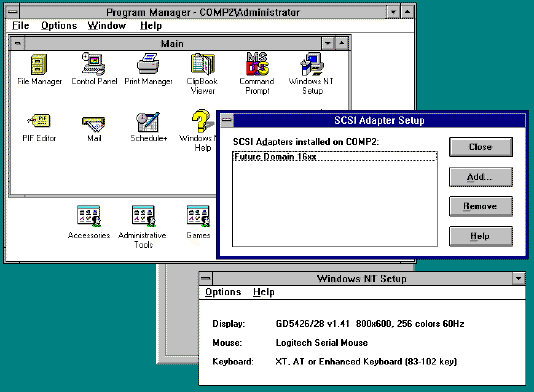Click the Main group title bar
The image size is (534, 392).
coord(172,44)
